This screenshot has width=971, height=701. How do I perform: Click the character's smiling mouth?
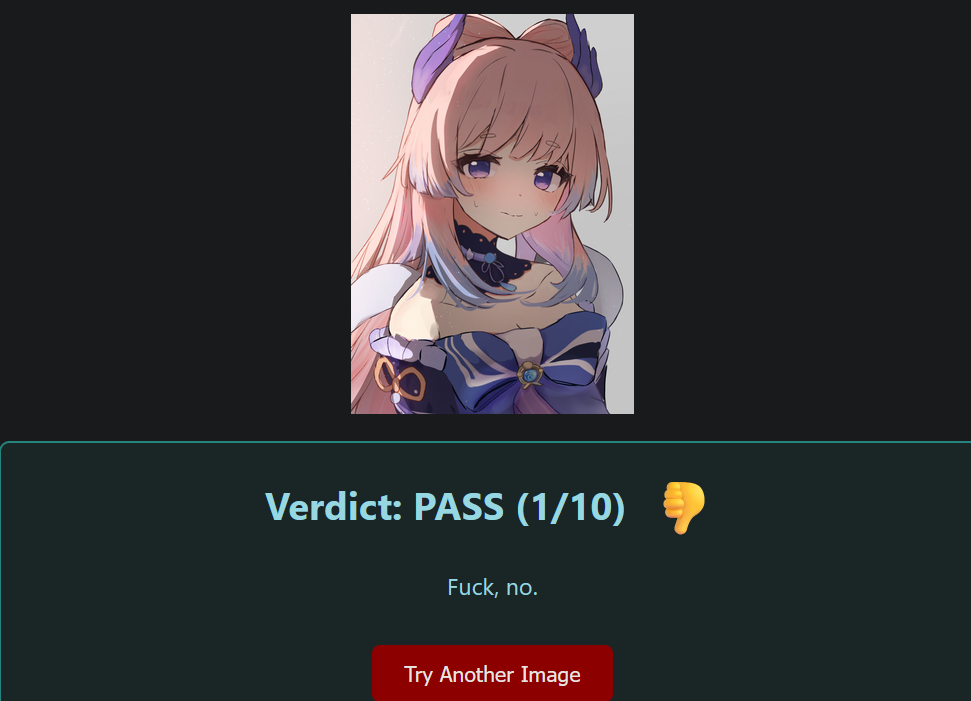pos(513,215)
